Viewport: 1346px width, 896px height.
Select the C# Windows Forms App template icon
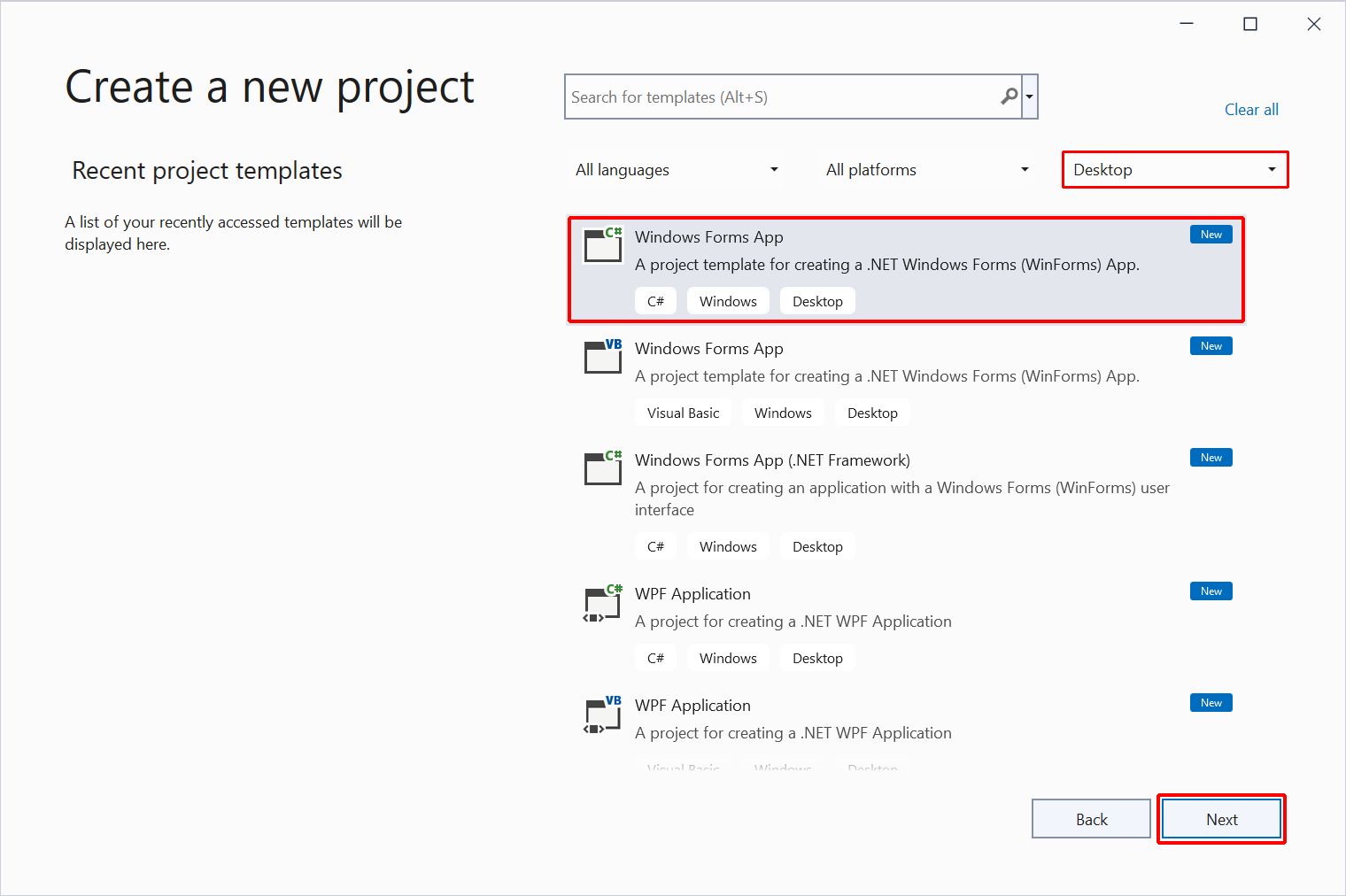603,245
